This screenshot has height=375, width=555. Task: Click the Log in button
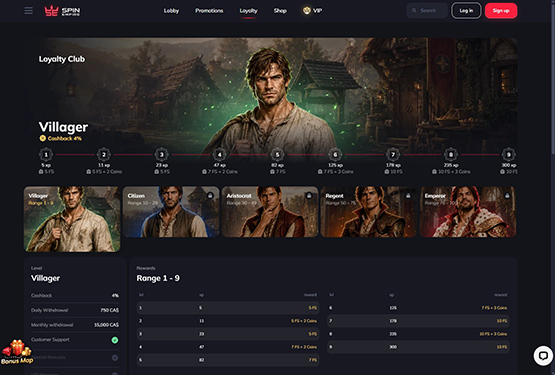point(466,11)
